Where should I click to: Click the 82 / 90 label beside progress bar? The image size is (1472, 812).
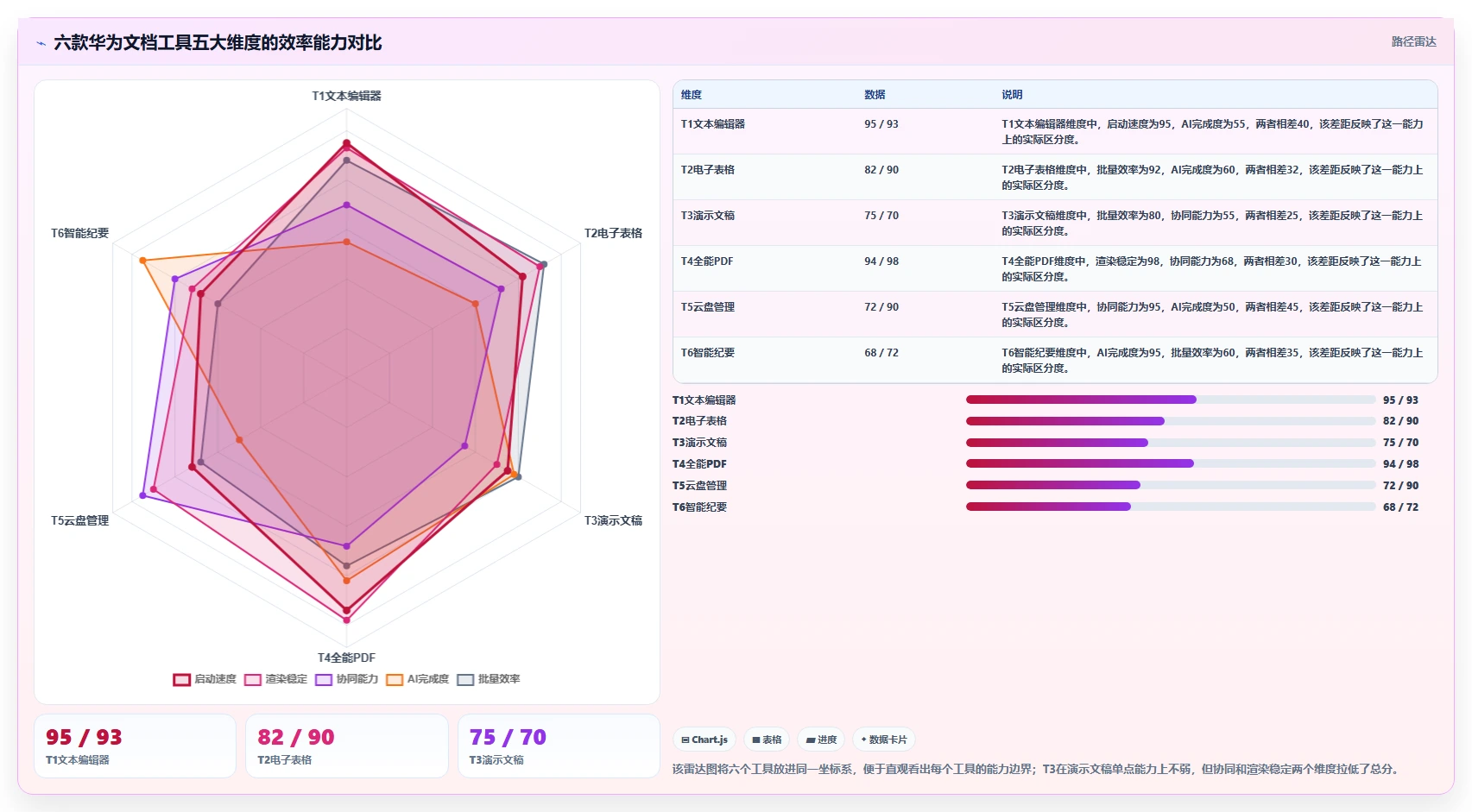coord(1400,421)
